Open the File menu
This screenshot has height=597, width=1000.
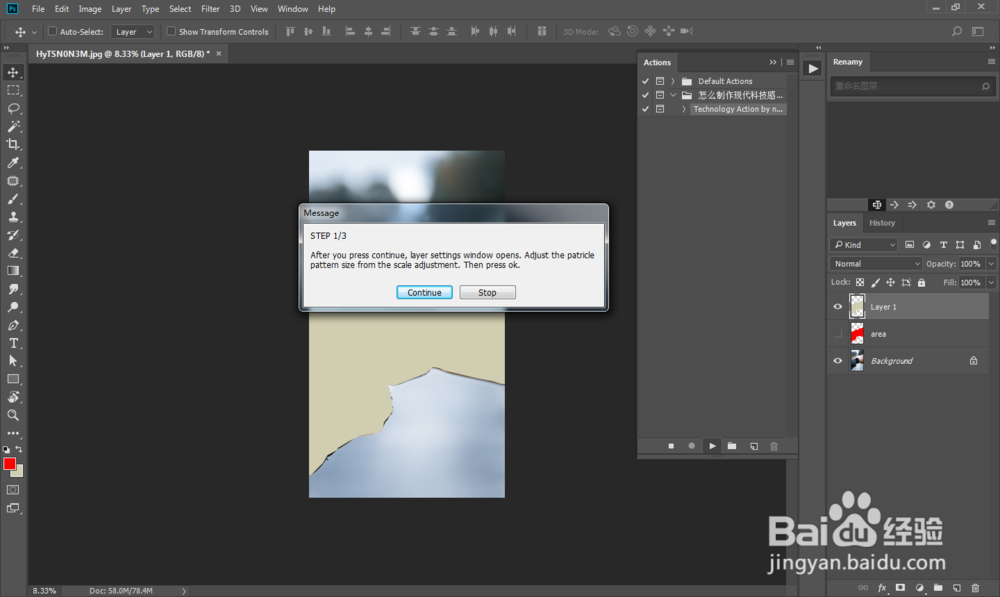click(38, 9)
